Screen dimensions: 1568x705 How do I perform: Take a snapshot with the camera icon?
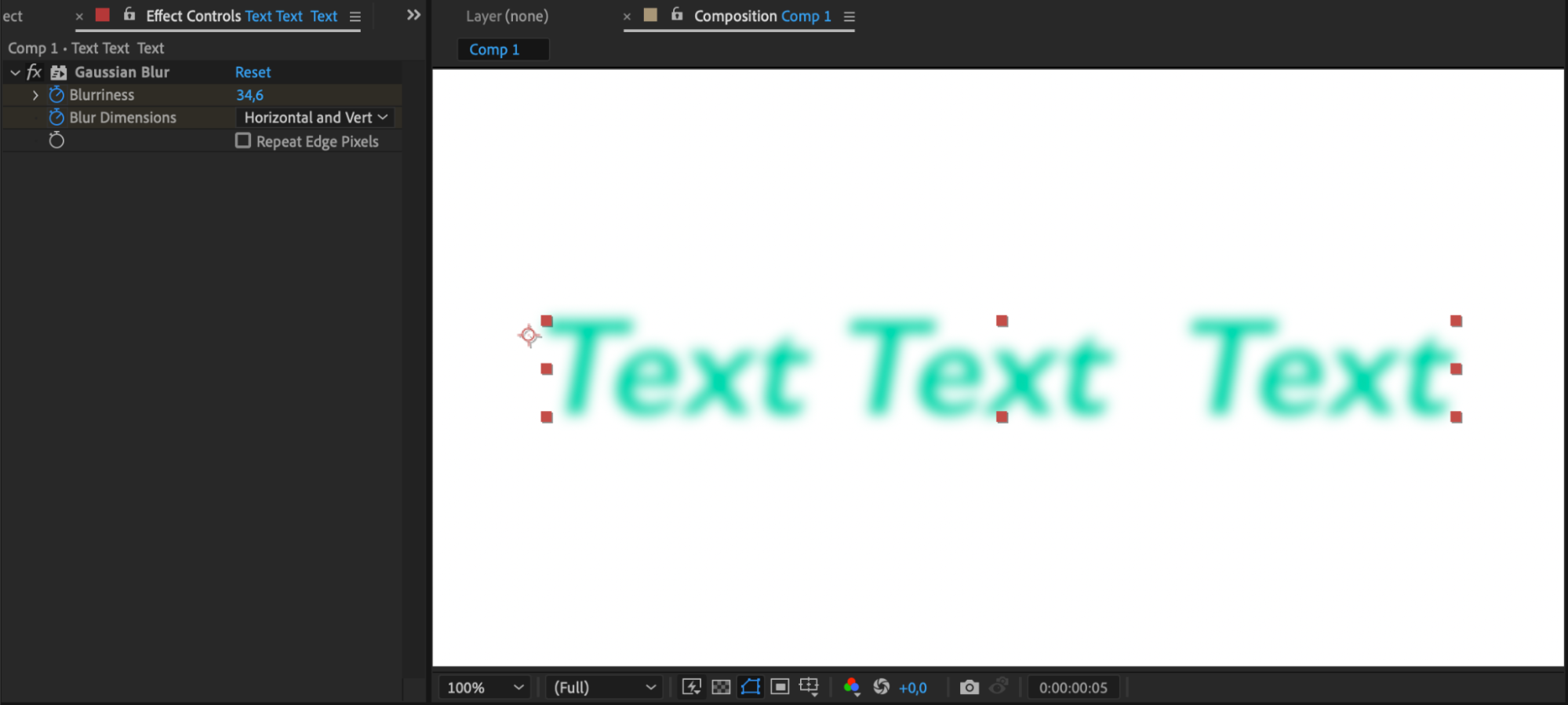970,688
